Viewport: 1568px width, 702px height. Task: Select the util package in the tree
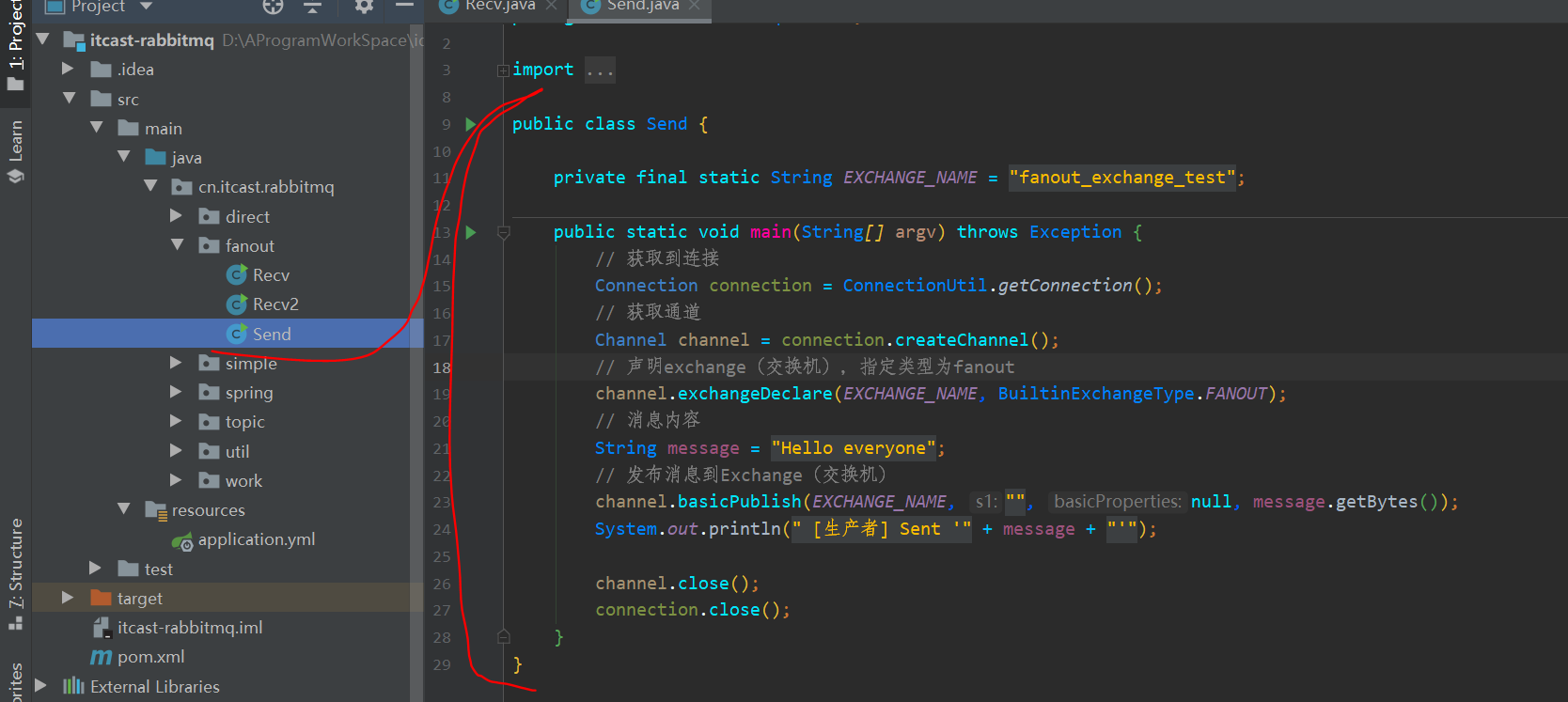pos(237,452)
